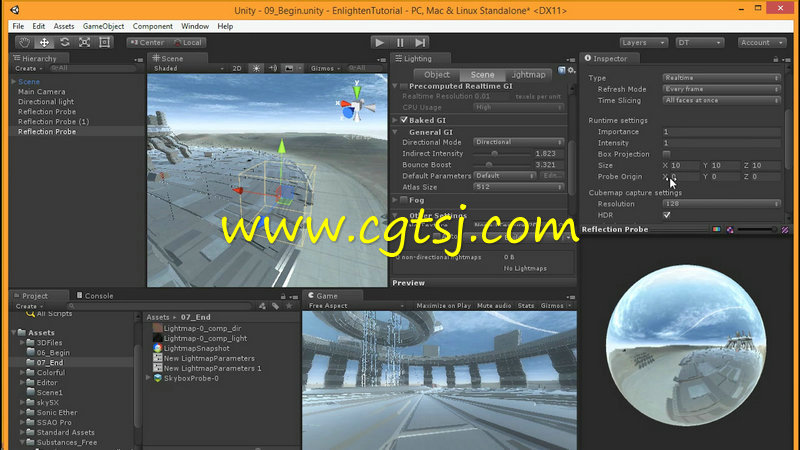Lock the Project panel
Screen dimensions: 800x450
click(283, 296)
